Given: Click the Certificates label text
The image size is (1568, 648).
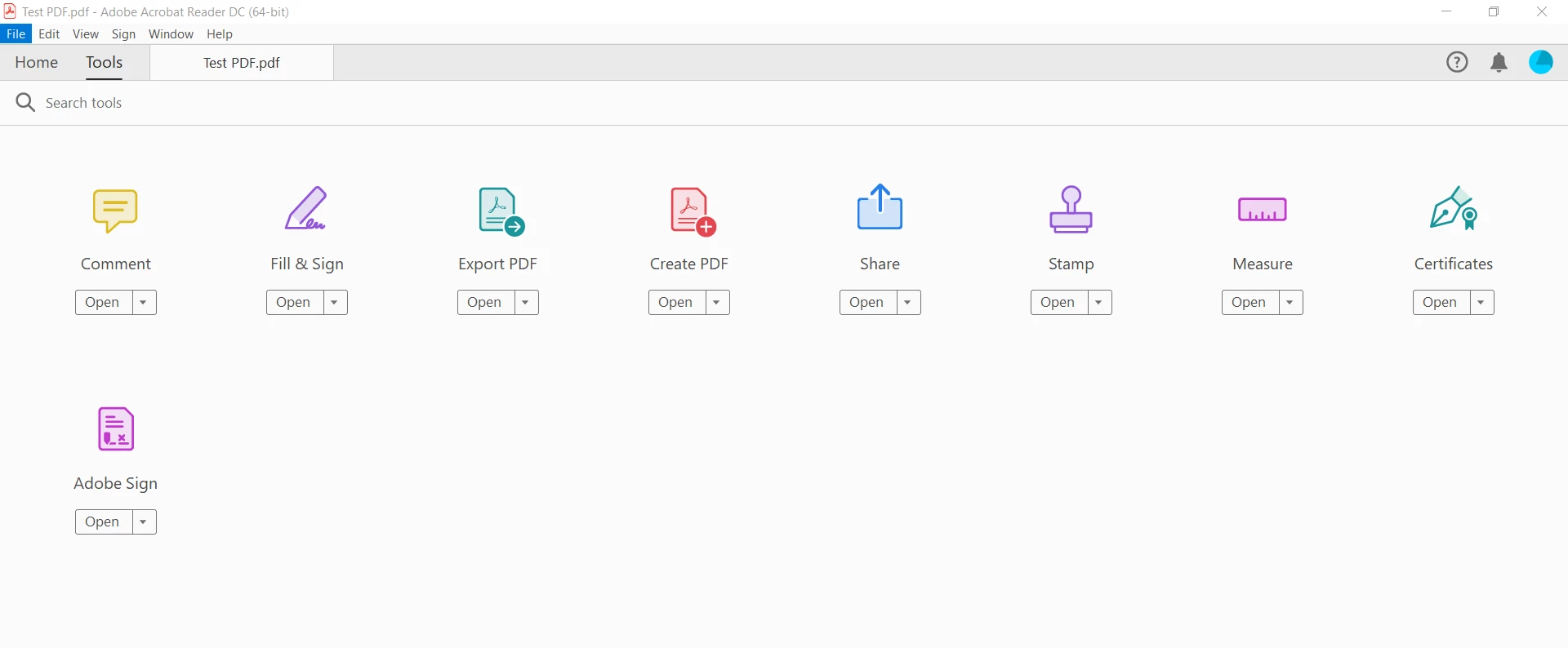Looking at the screenshot, I should pos(1454,264).
